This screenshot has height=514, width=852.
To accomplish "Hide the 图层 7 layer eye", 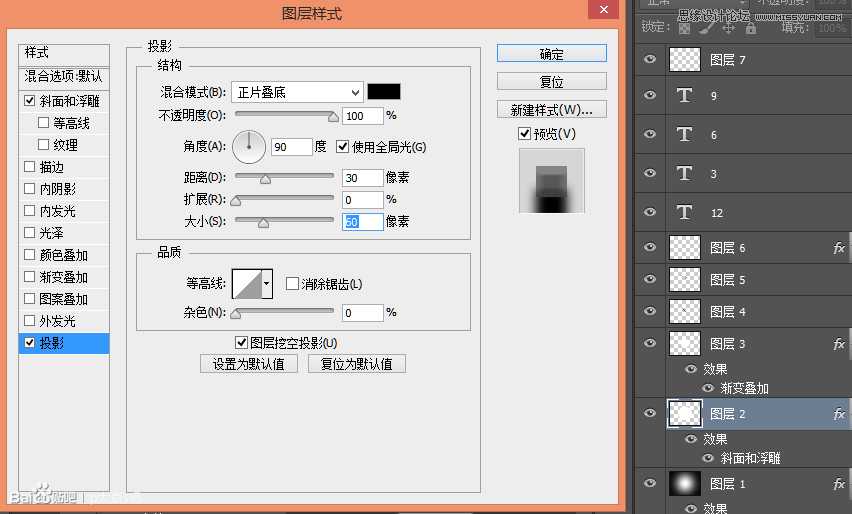I will [x=650, y=59].
